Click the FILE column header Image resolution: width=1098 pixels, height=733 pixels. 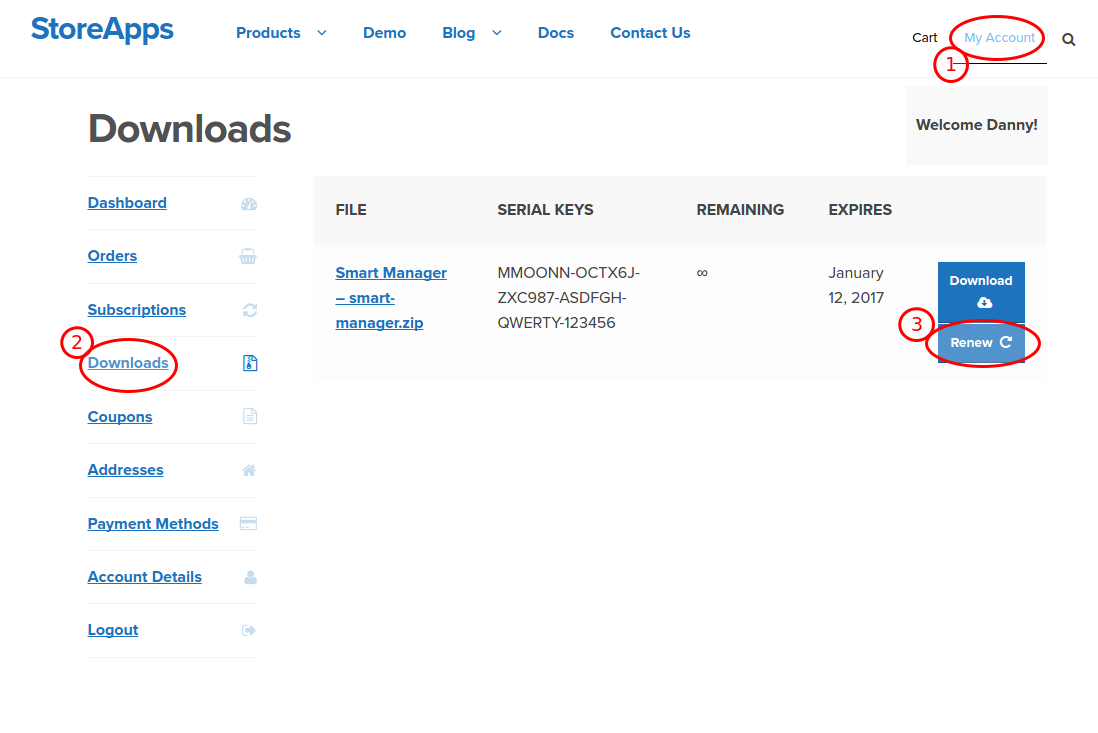coord(351,210)
